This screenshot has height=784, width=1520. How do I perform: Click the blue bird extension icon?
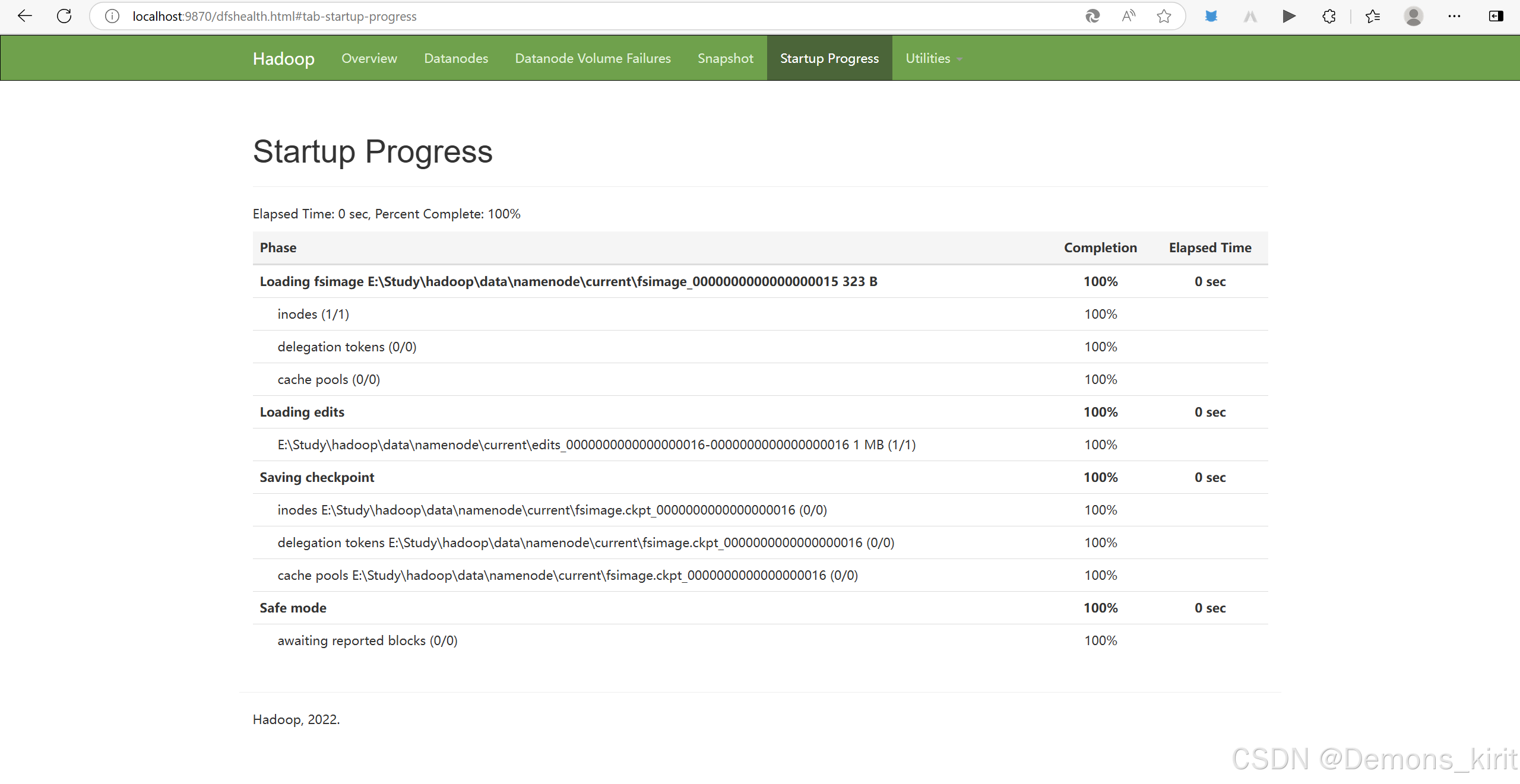tap(1211, 16)
